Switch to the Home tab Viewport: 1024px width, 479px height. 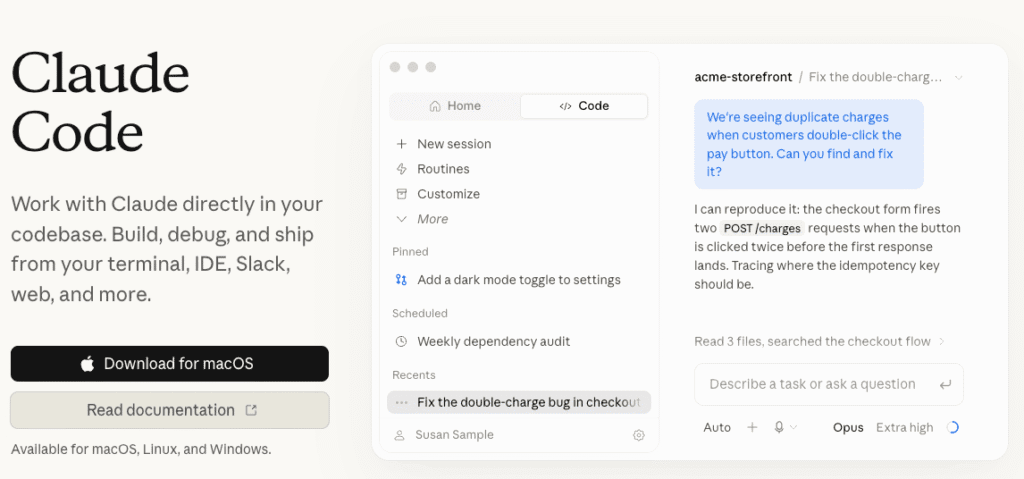pos(455,106)
